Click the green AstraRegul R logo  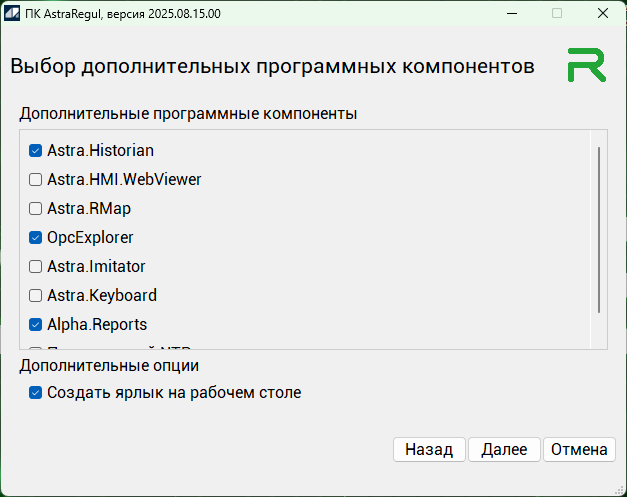click(x=586, y=65)
